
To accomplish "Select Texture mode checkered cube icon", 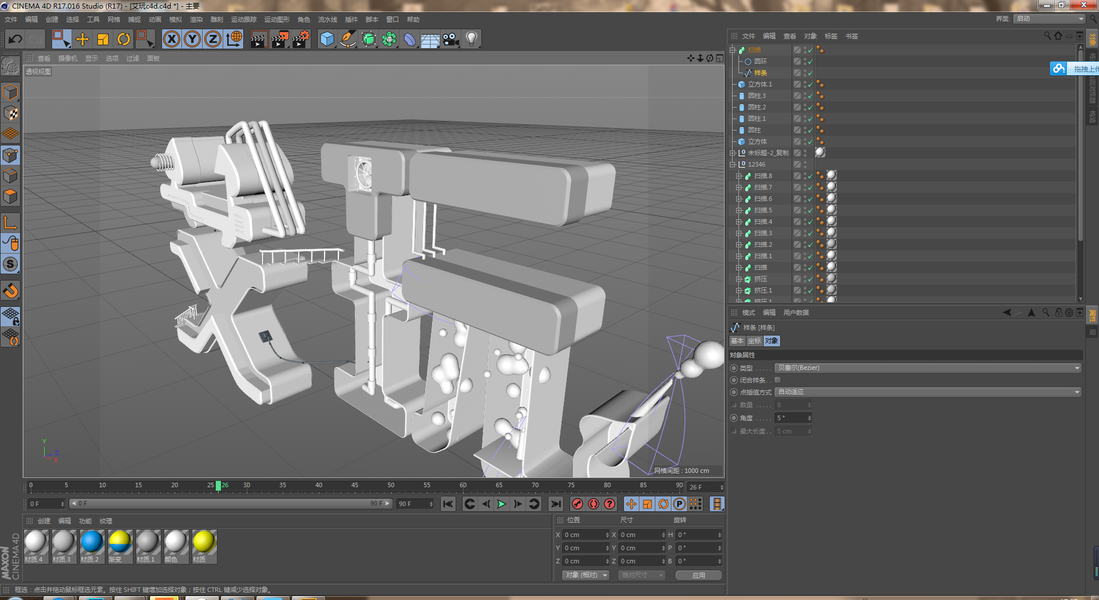I will [11, 113].
